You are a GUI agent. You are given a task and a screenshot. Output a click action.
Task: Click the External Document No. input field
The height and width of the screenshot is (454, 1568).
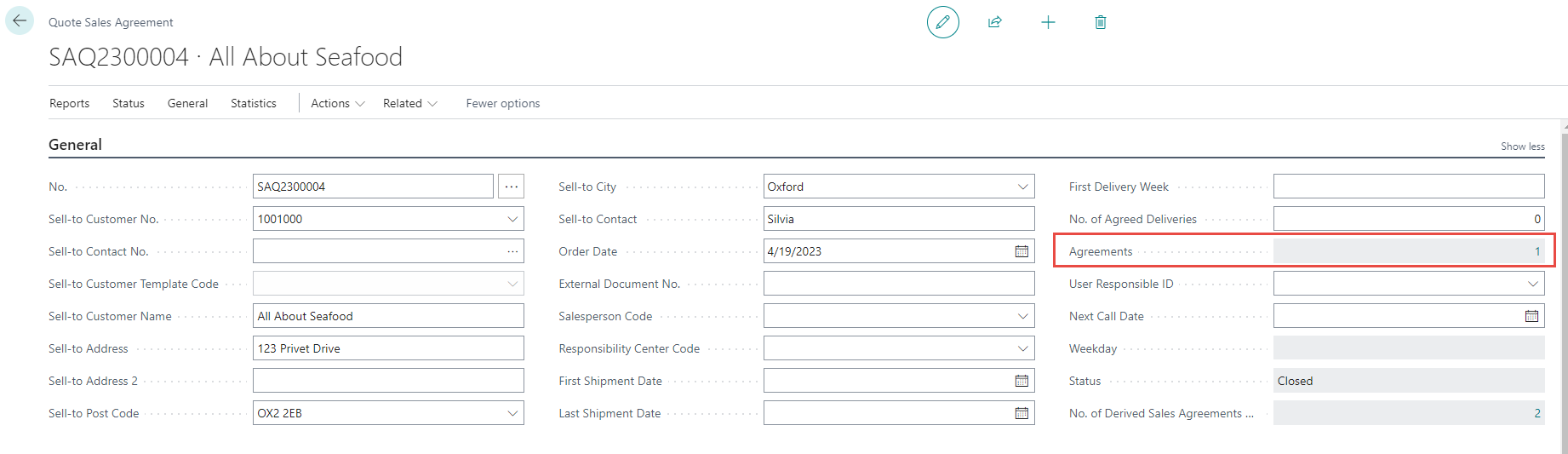[898, 284]
